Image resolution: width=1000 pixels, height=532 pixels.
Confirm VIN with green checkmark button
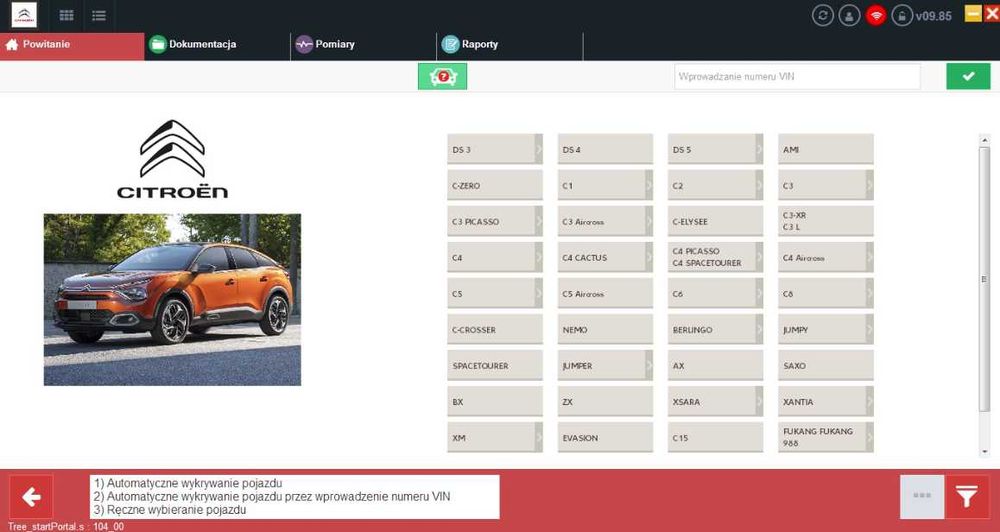pyautogui.click(x=968, y=77)
